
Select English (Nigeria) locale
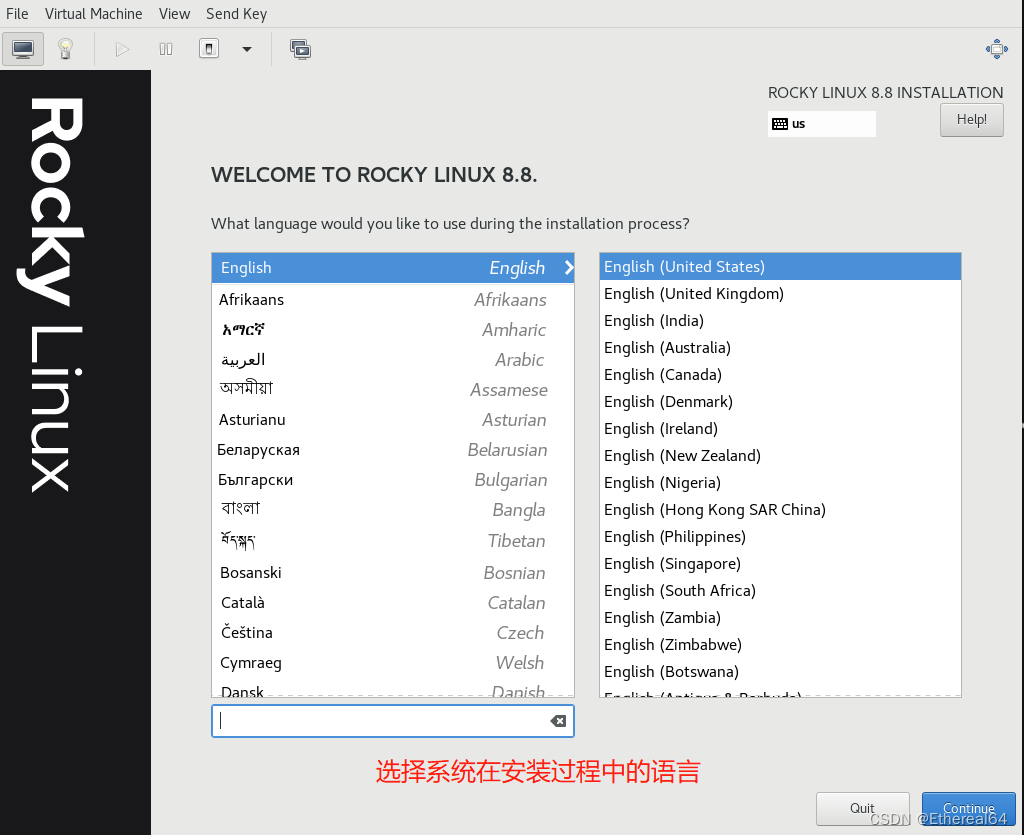point(780,482)
